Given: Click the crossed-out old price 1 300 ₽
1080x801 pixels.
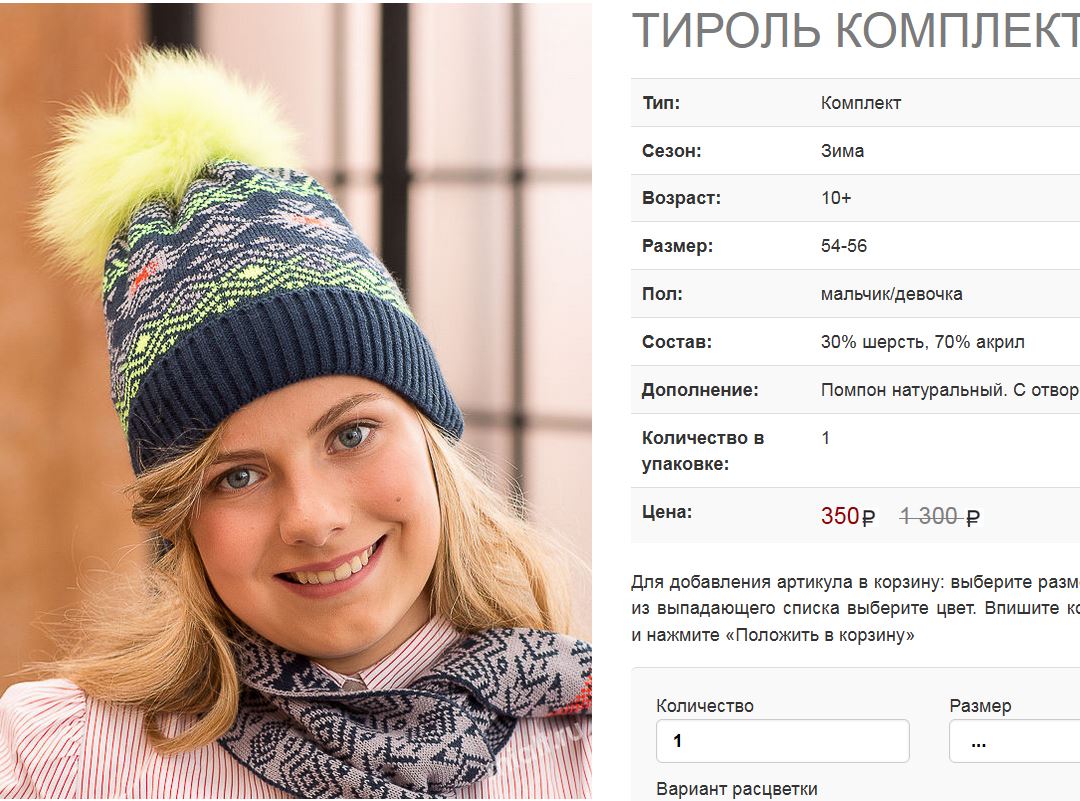Looking at the screenshot, I should [x=939, y=516].
